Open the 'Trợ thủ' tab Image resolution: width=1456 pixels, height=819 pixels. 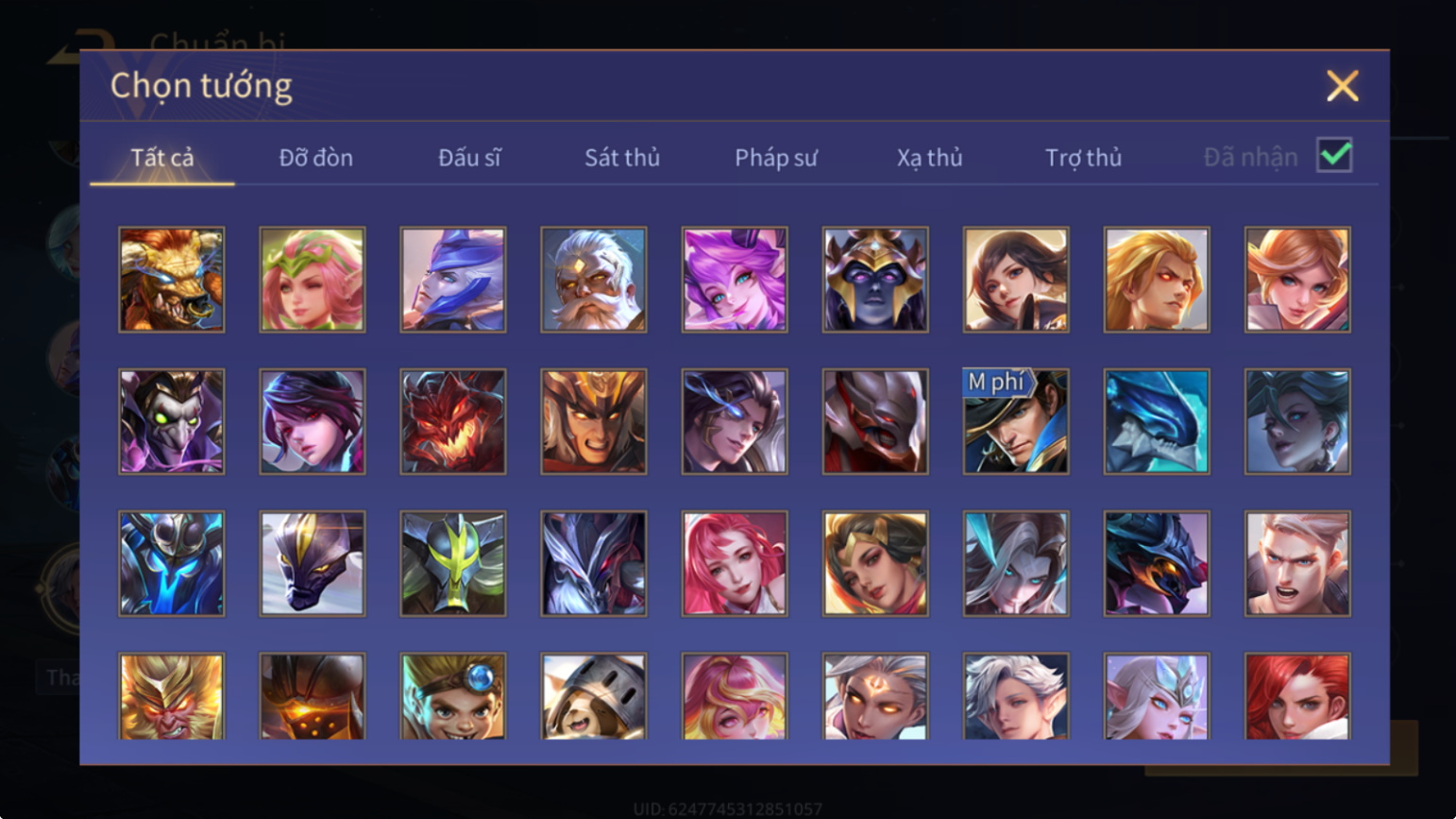click(x=1084, y=158)
